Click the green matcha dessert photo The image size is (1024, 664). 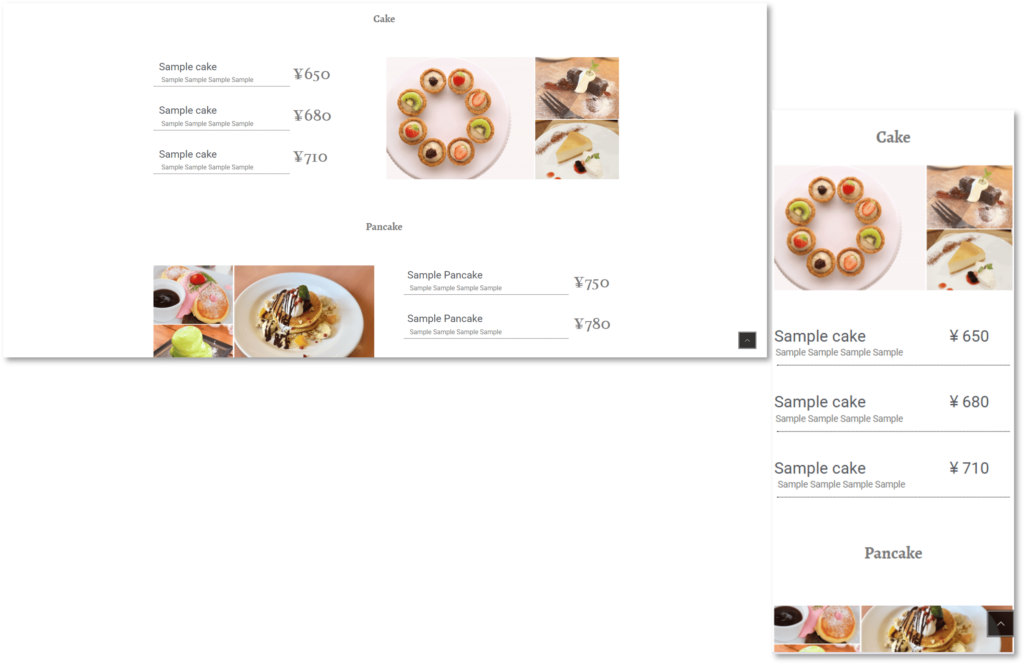click(x=193, y=341)
